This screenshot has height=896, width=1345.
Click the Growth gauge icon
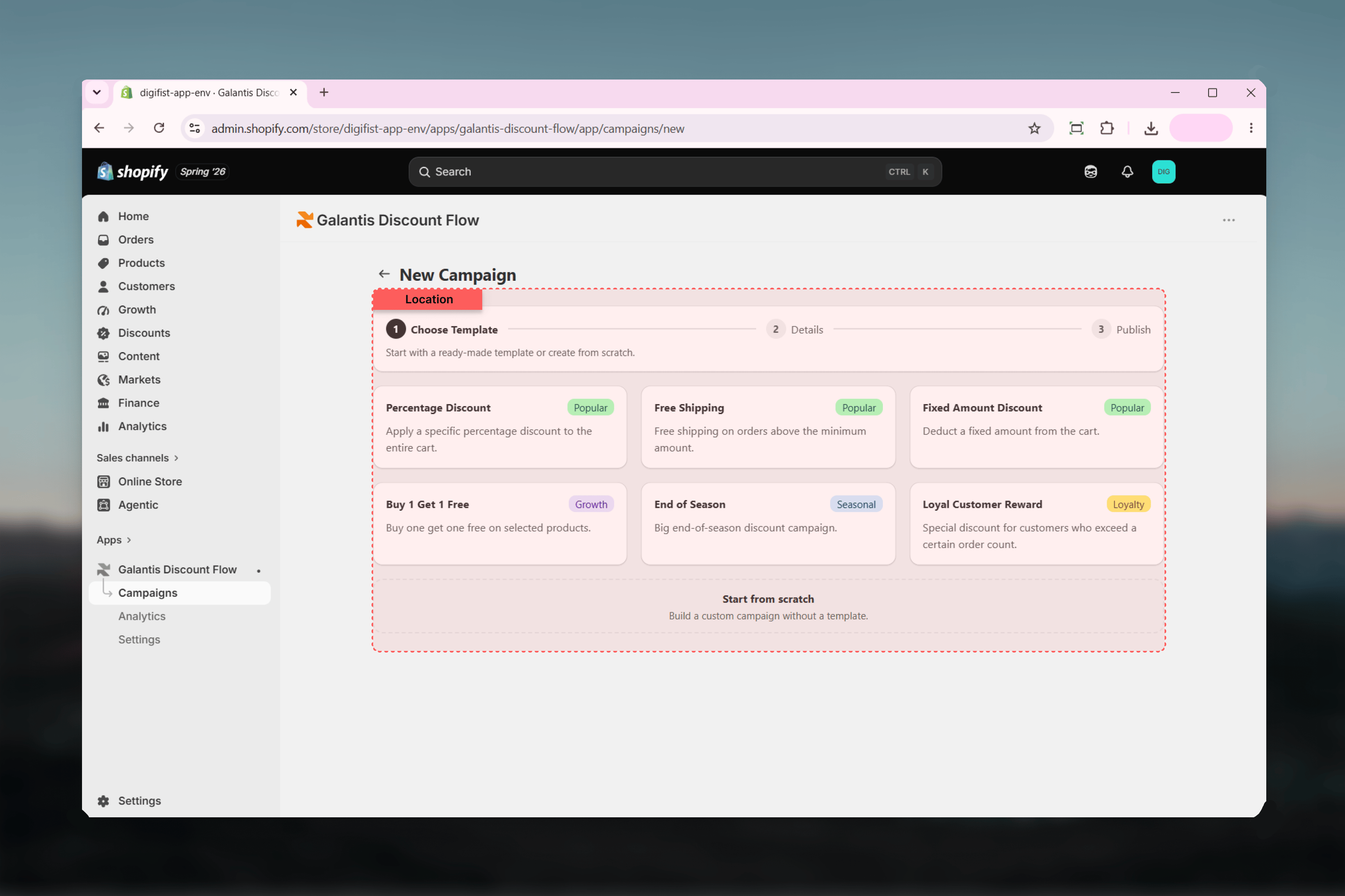tap(103, 310)
